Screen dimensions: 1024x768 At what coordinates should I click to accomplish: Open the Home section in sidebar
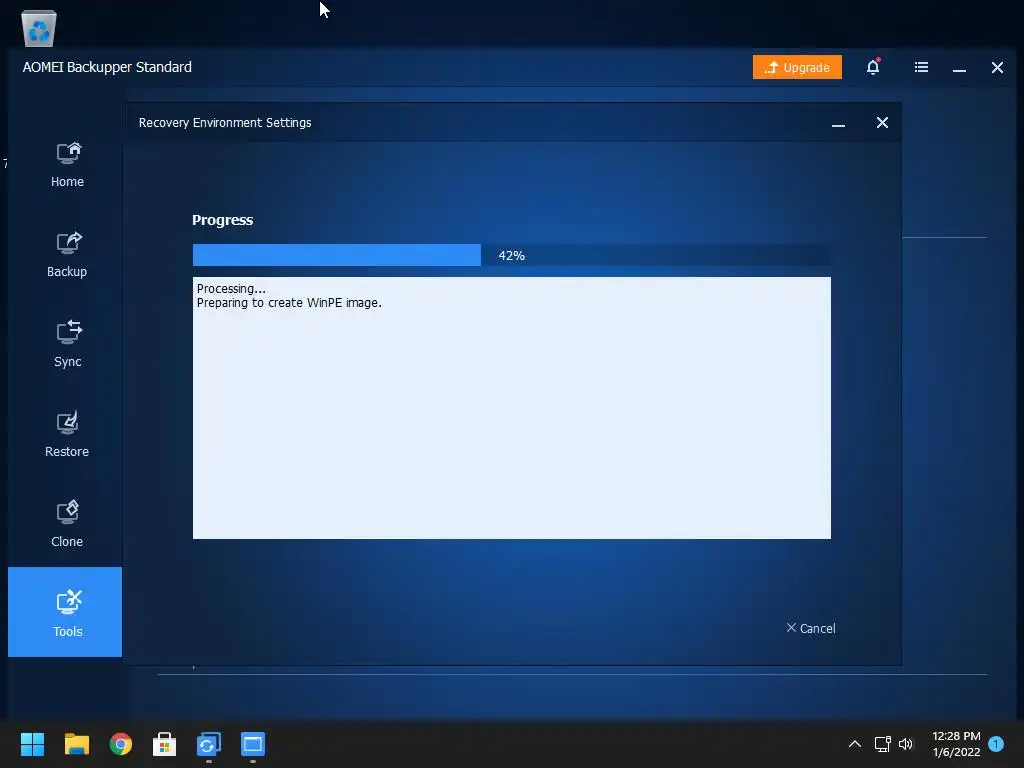[67, 165]
